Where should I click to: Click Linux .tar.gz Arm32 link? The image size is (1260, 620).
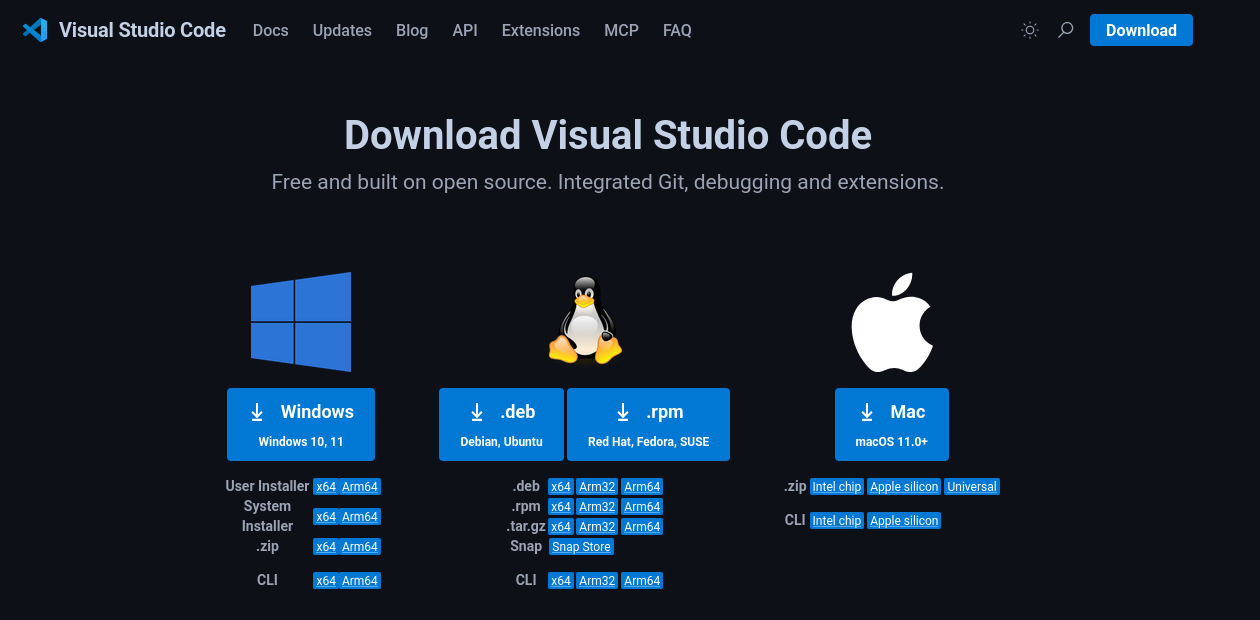(597, 527)
